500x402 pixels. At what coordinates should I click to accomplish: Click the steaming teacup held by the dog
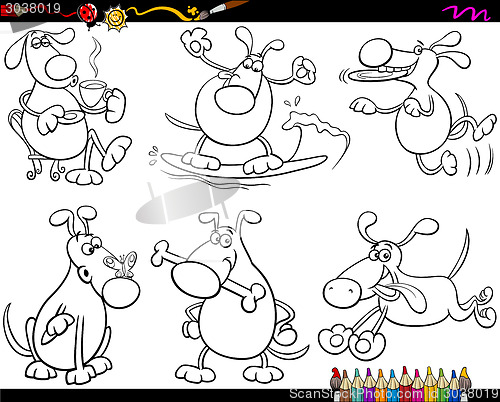tap(95, 94)
